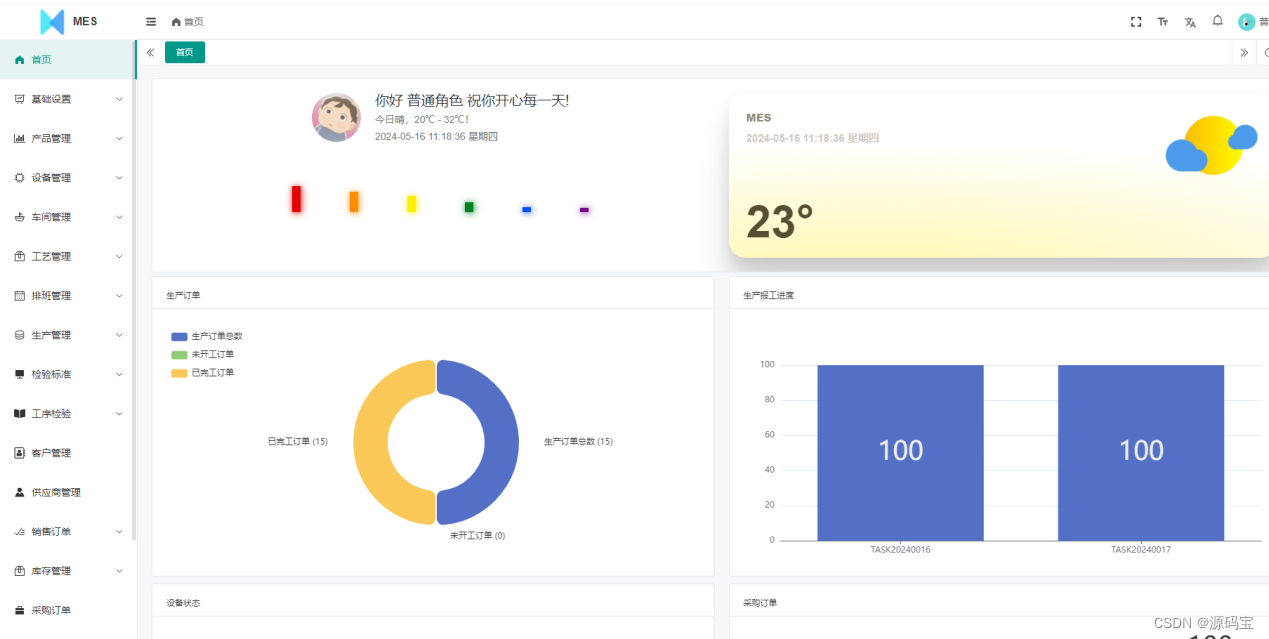The height and width of the screenshot is (639, 1269).
Task: Click the 检验标准 monitor icon
Action: coord(20,374)
